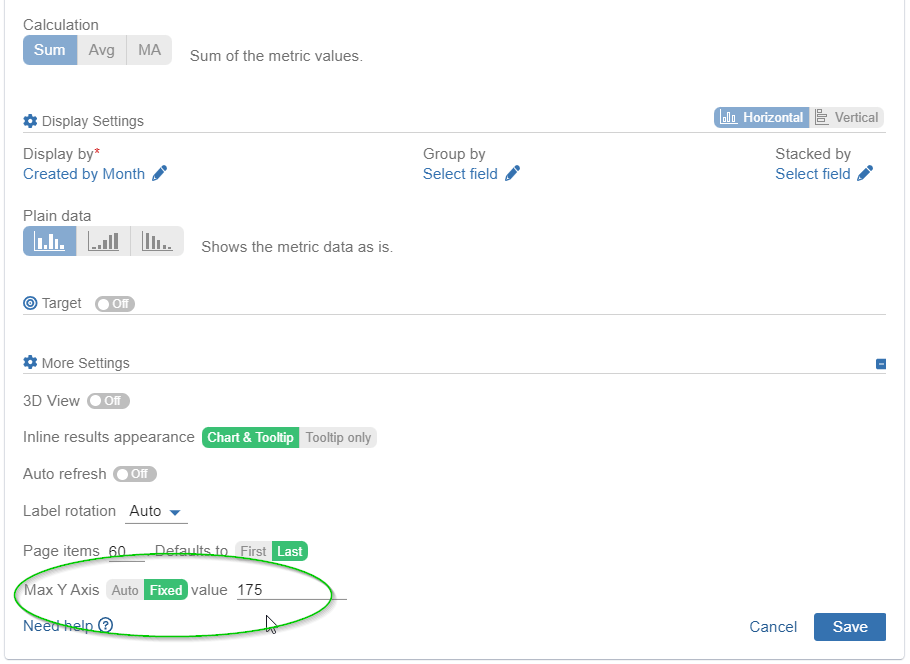Select the Avg calculation method
The width and height of the screenshot is (910, 664).
101,49
